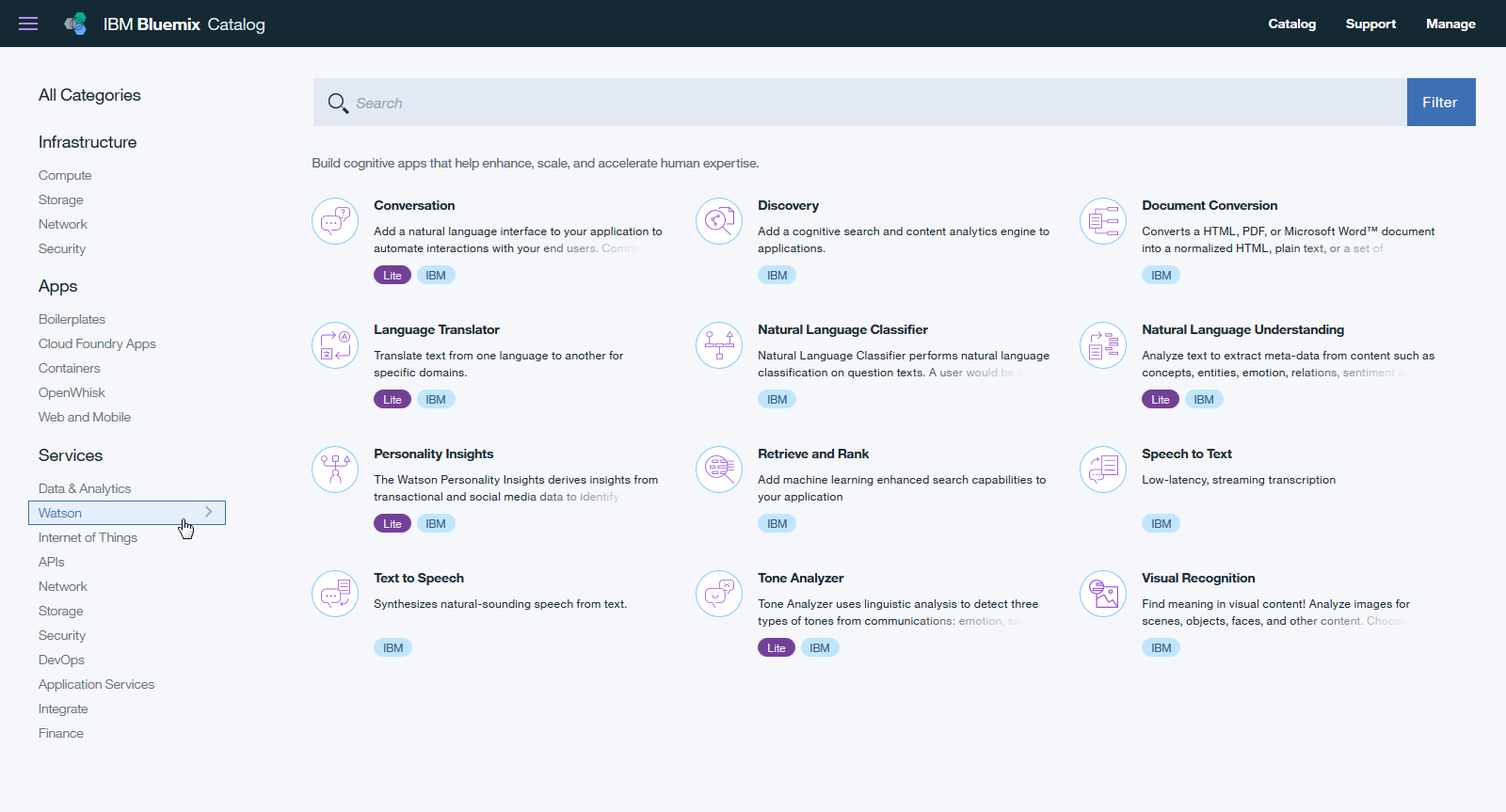Open the Application Services category
Viewport: 1506px width, 812px height.
click(96, 684)
